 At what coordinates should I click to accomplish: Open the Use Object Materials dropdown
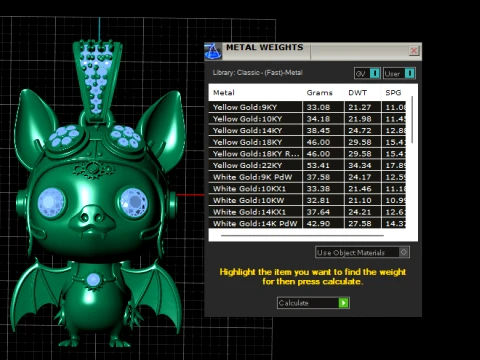pyautogui.click(x=362, y=252)
